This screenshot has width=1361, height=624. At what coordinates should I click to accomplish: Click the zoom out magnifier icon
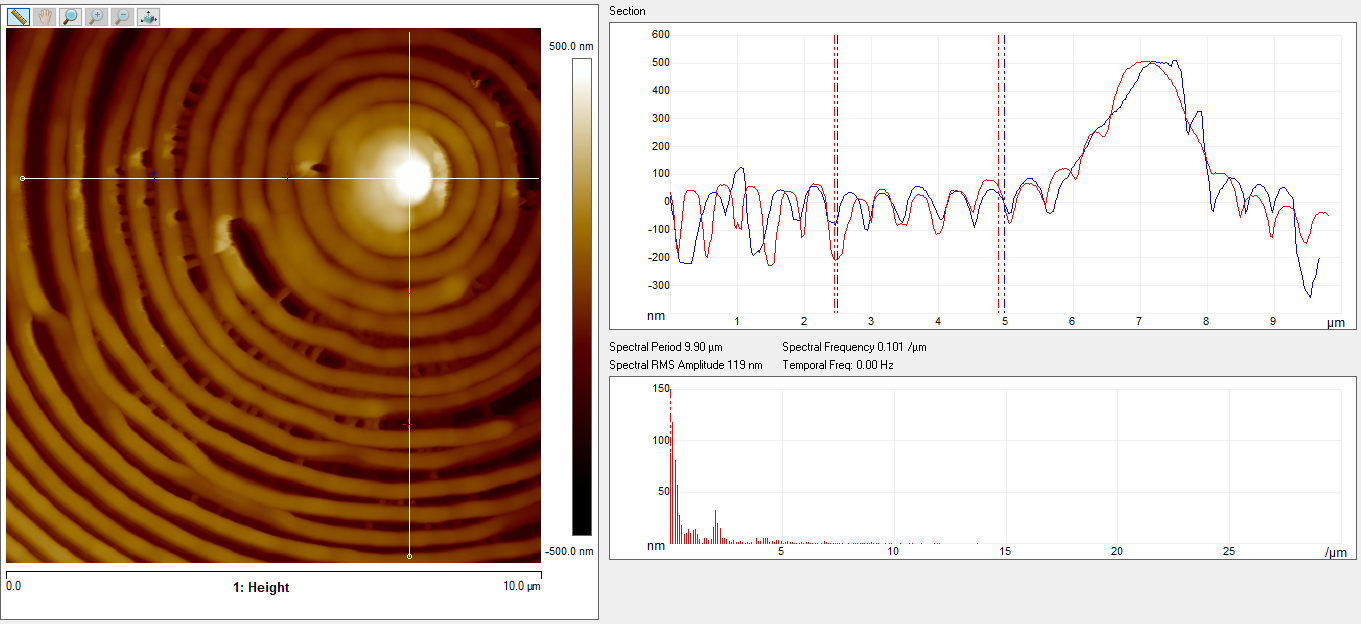tap(122, 17)
